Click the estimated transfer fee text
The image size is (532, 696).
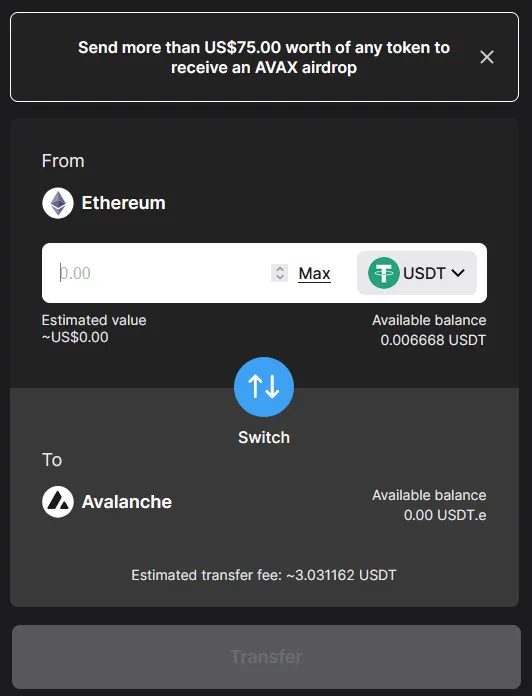pyautogui.click(x=264, y=575)
